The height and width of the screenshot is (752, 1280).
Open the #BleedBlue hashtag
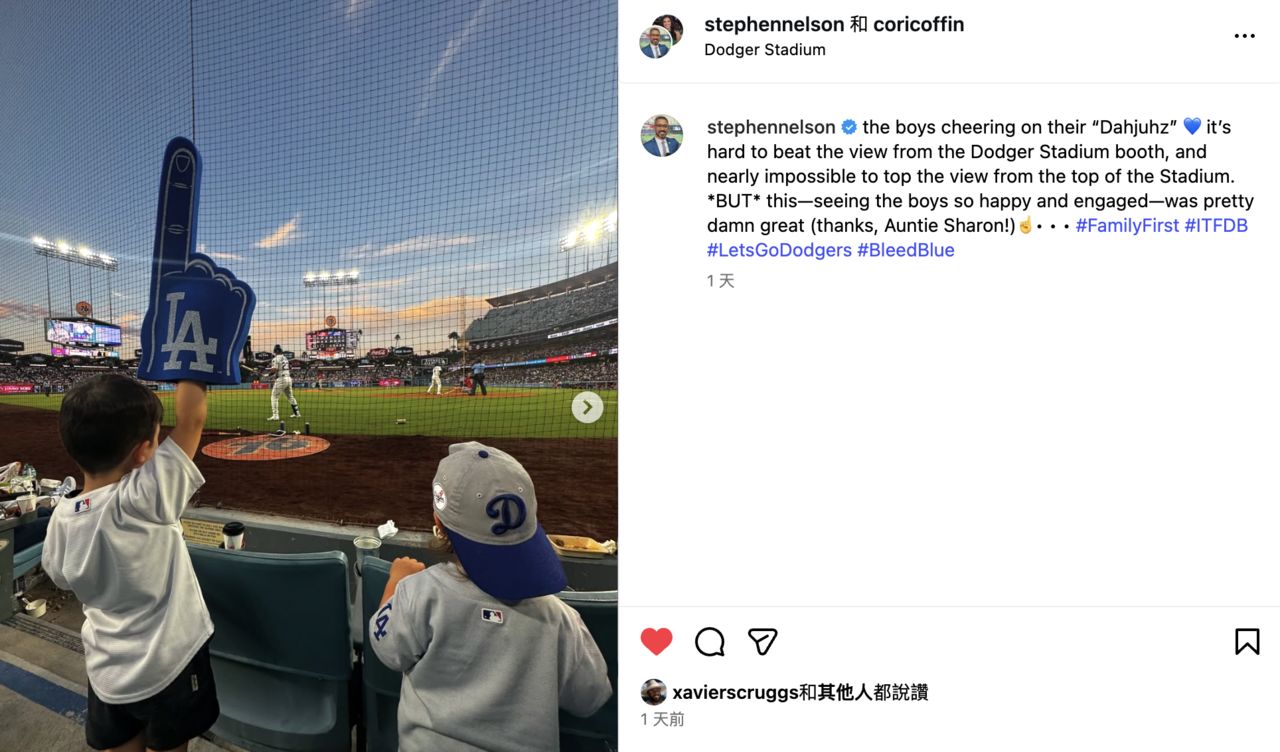point(906,250)
